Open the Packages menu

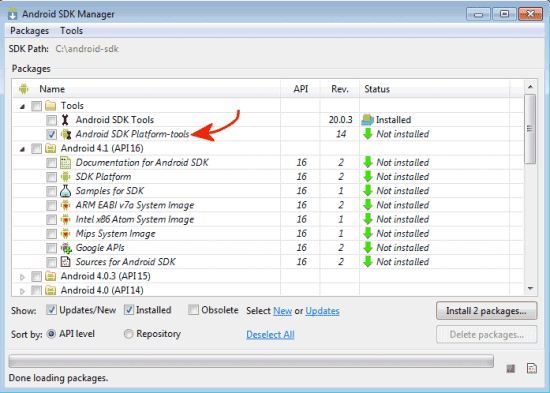[29, 31]
